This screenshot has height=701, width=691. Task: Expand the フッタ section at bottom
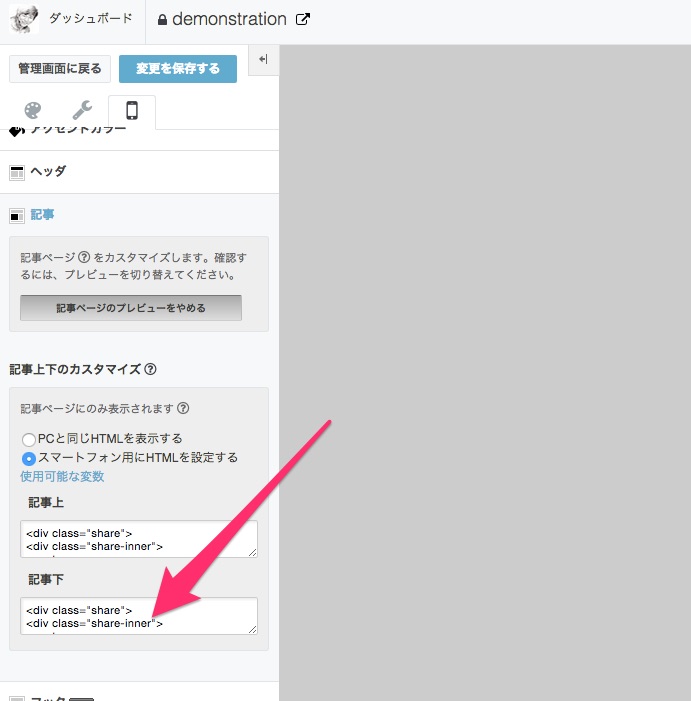[139, 692]
